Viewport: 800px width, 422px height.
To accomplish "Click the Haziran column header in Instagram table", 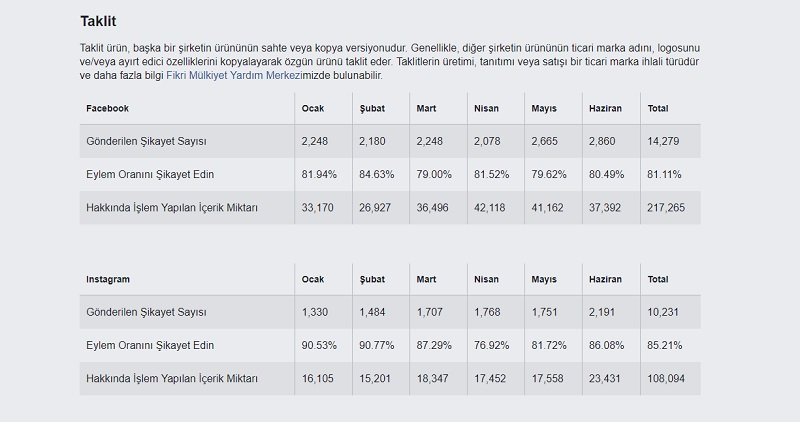I will (607, 280).
